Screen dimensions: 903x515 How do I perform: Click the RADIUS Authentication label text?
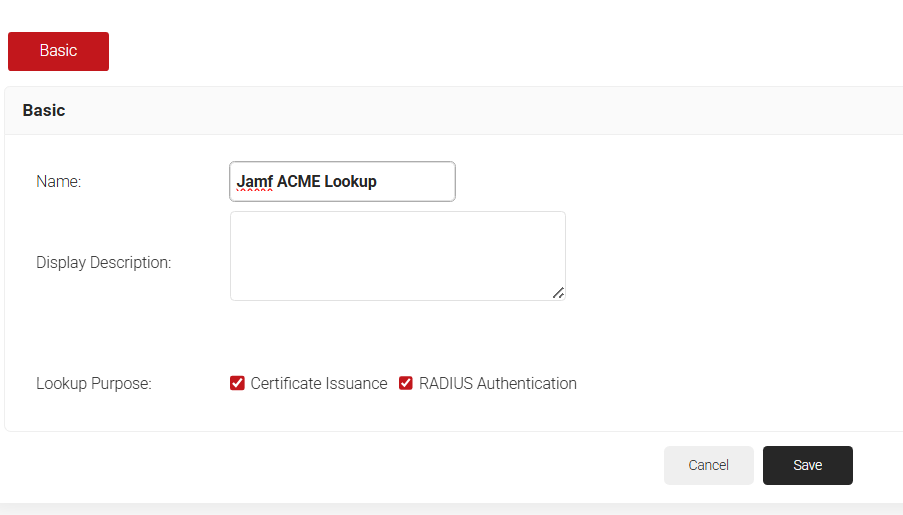click(497, 383)
